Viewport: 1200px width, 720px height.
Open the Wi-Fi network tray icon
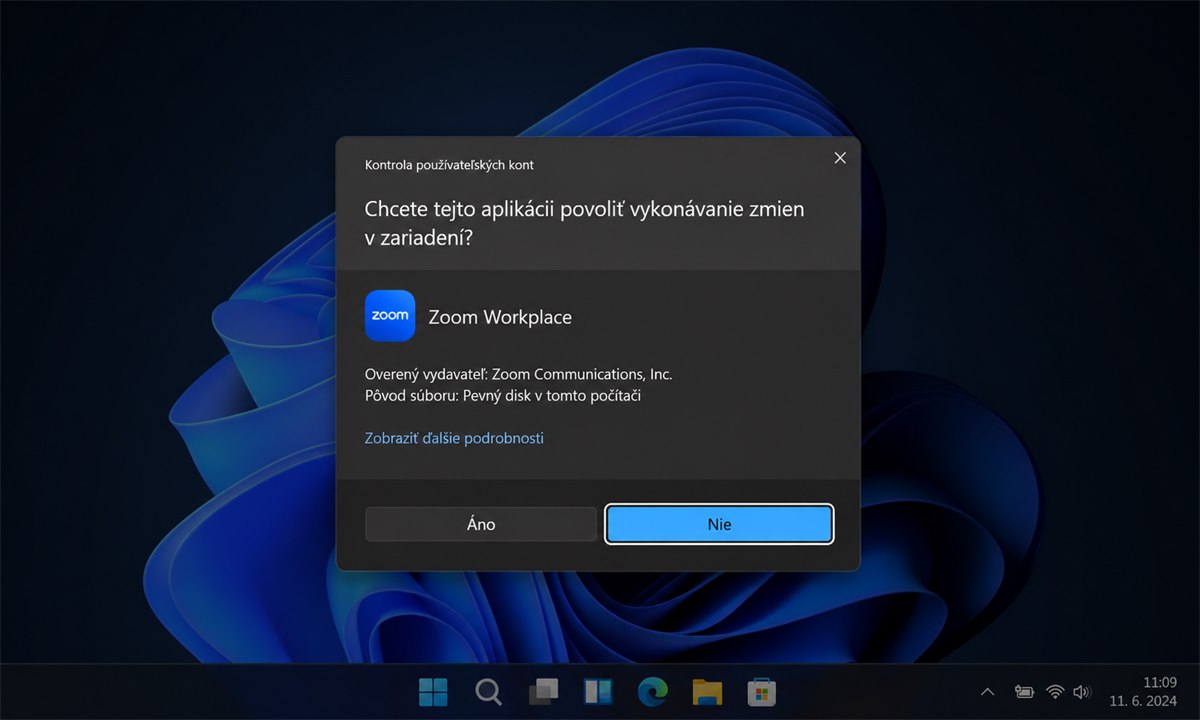point(1054,691)
